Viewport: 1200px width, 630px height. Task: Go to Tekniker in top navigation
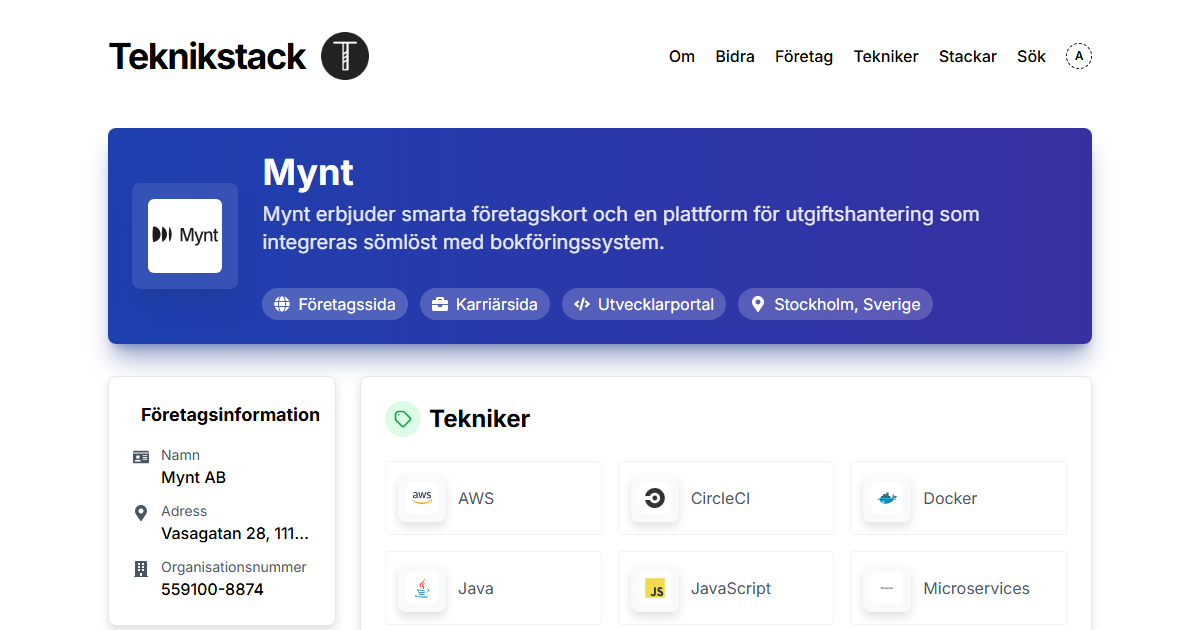click(886, 56)
